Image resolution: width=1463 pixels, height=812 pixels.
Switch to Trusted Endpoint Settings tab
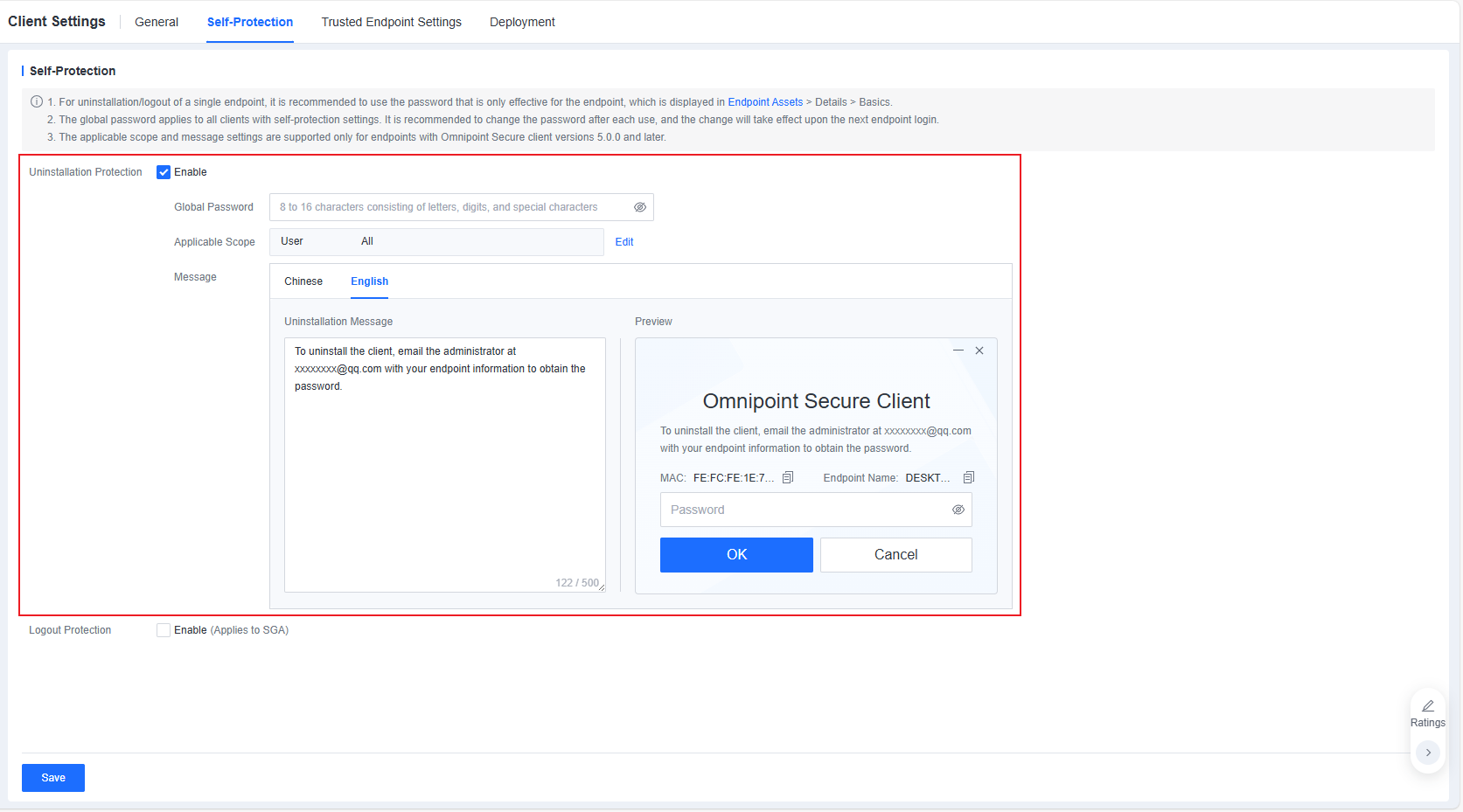(x=391, y=22)
